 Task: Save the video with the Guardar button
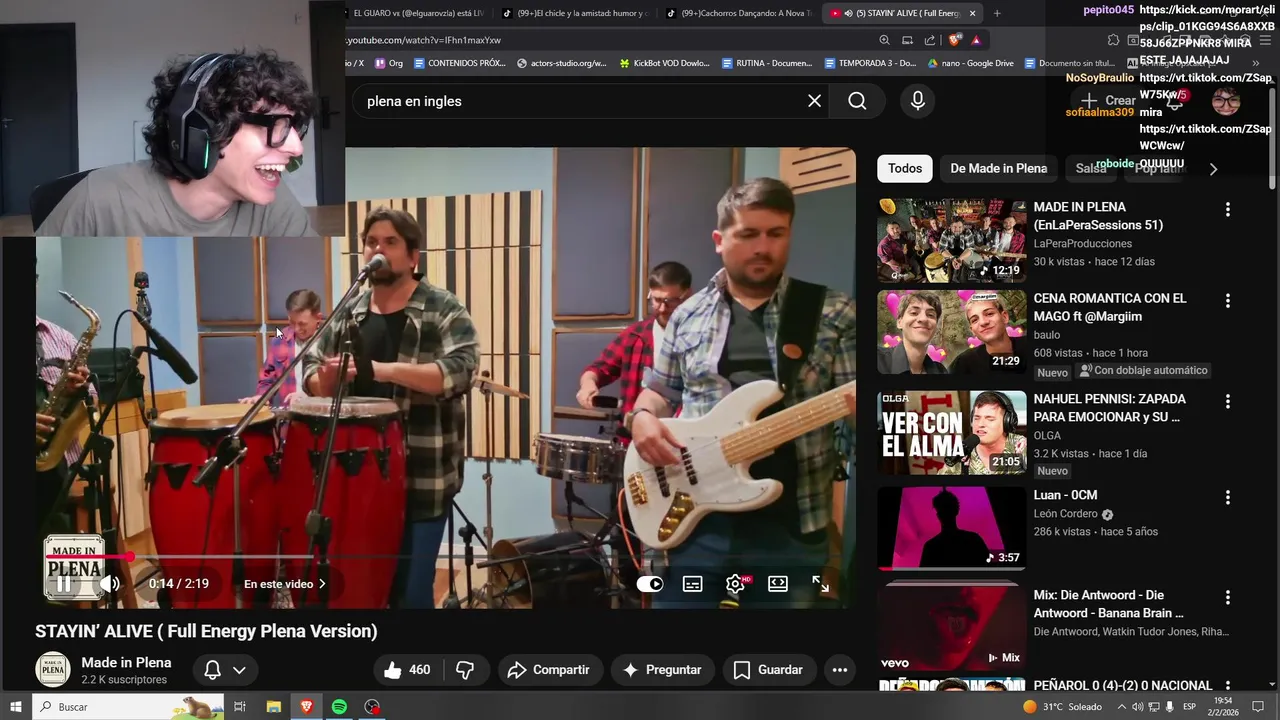coord(768,670)
